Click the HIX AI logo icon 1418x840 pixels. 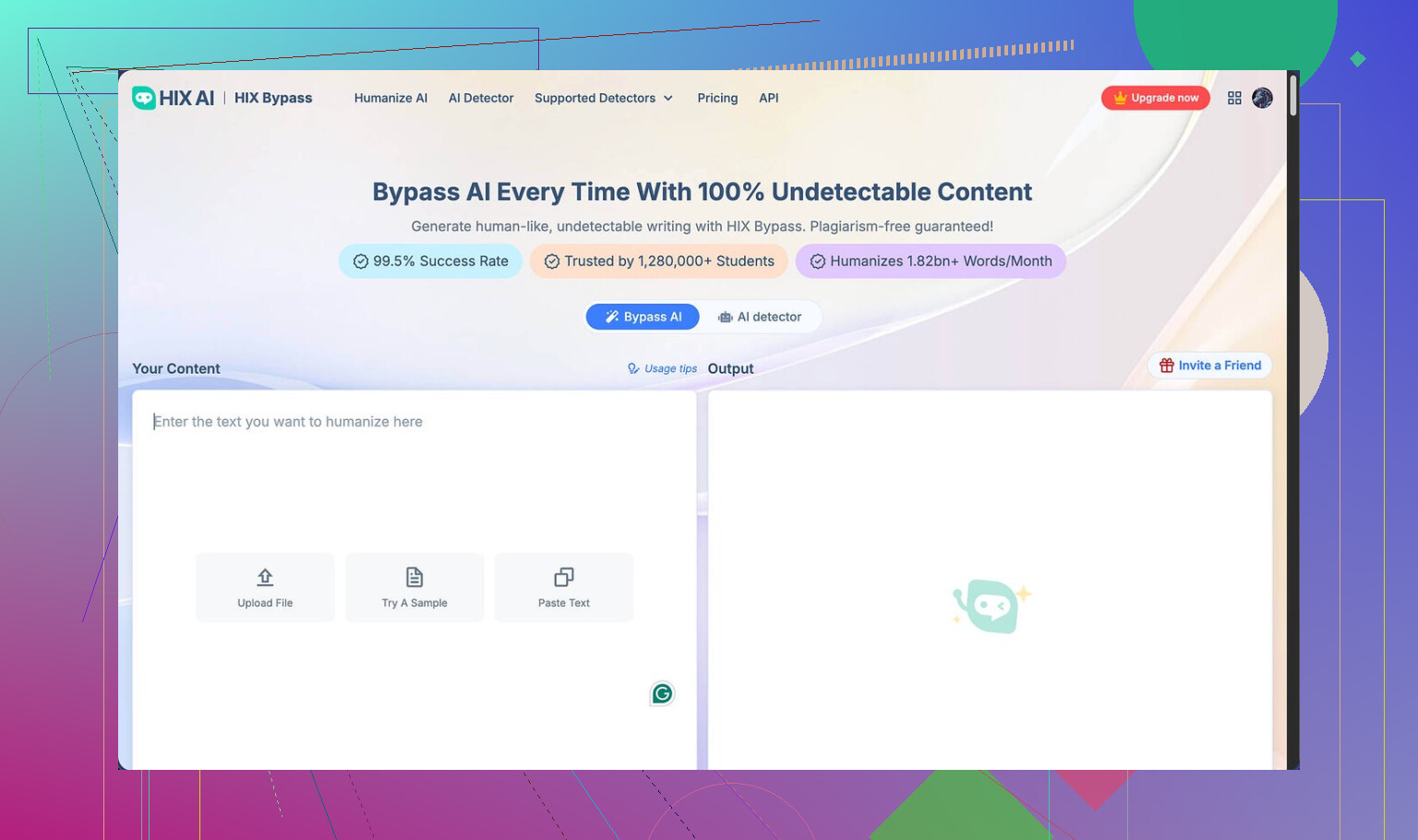[x=144, y=98]
